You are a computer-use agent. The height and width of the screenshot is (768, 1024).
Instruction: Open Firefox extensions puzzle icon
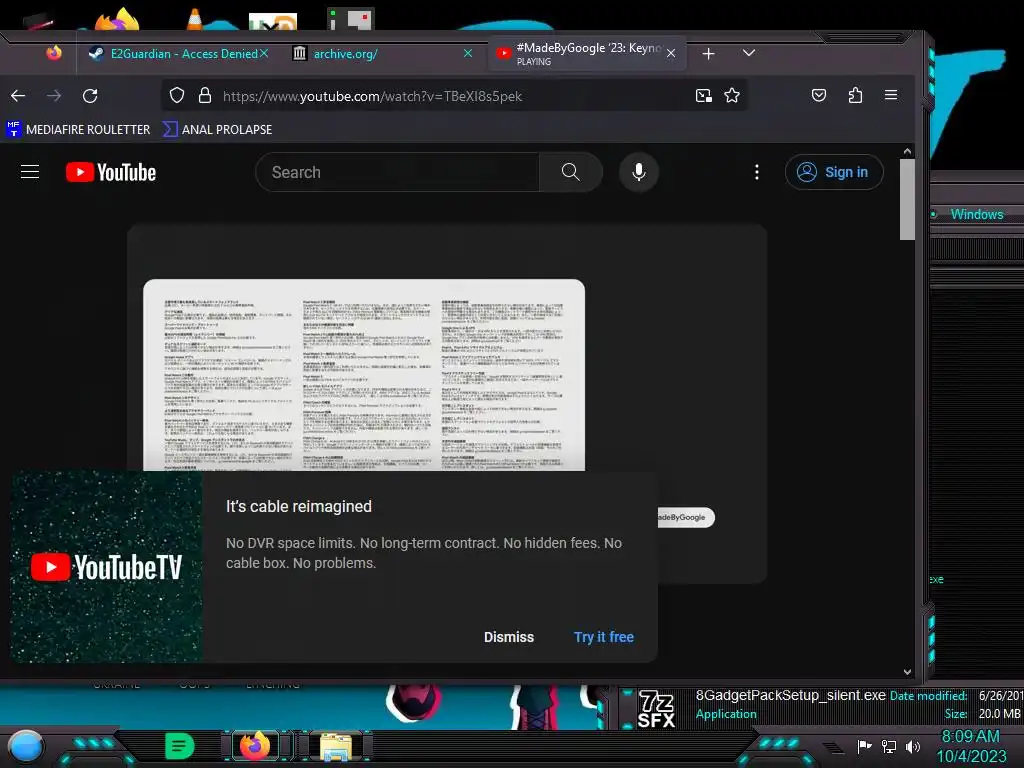click(855, 95)
